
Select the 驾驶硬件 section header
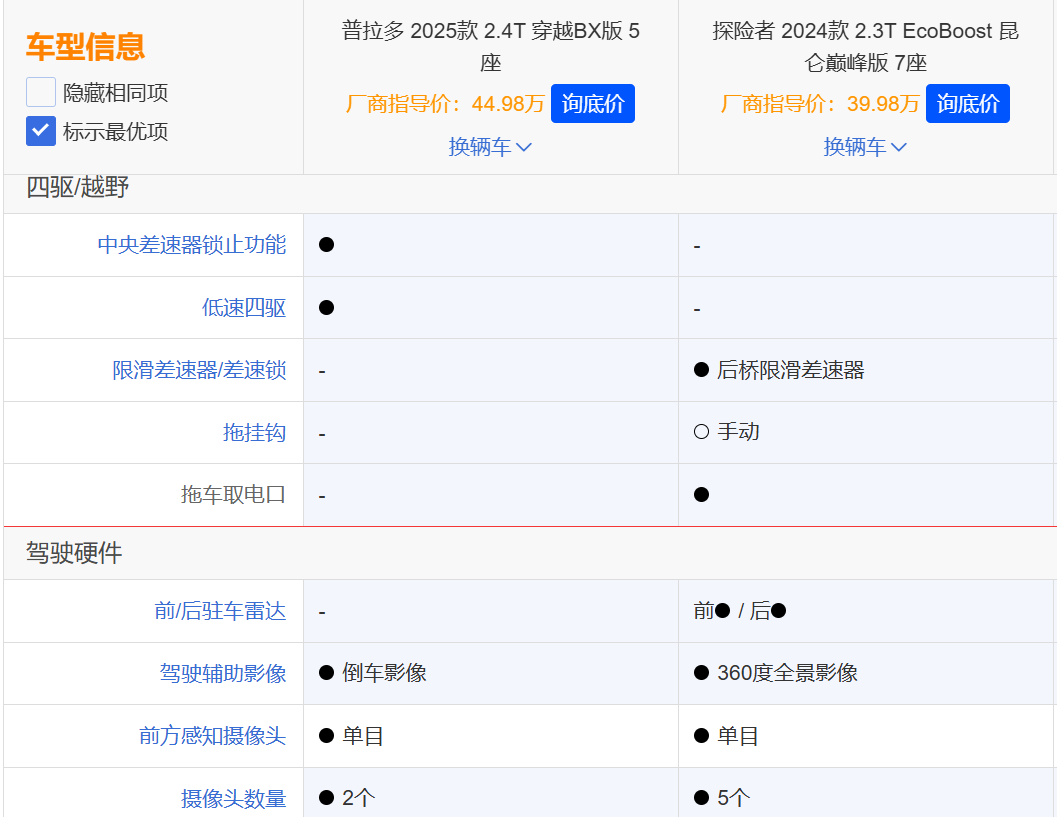tap(74, 553)
